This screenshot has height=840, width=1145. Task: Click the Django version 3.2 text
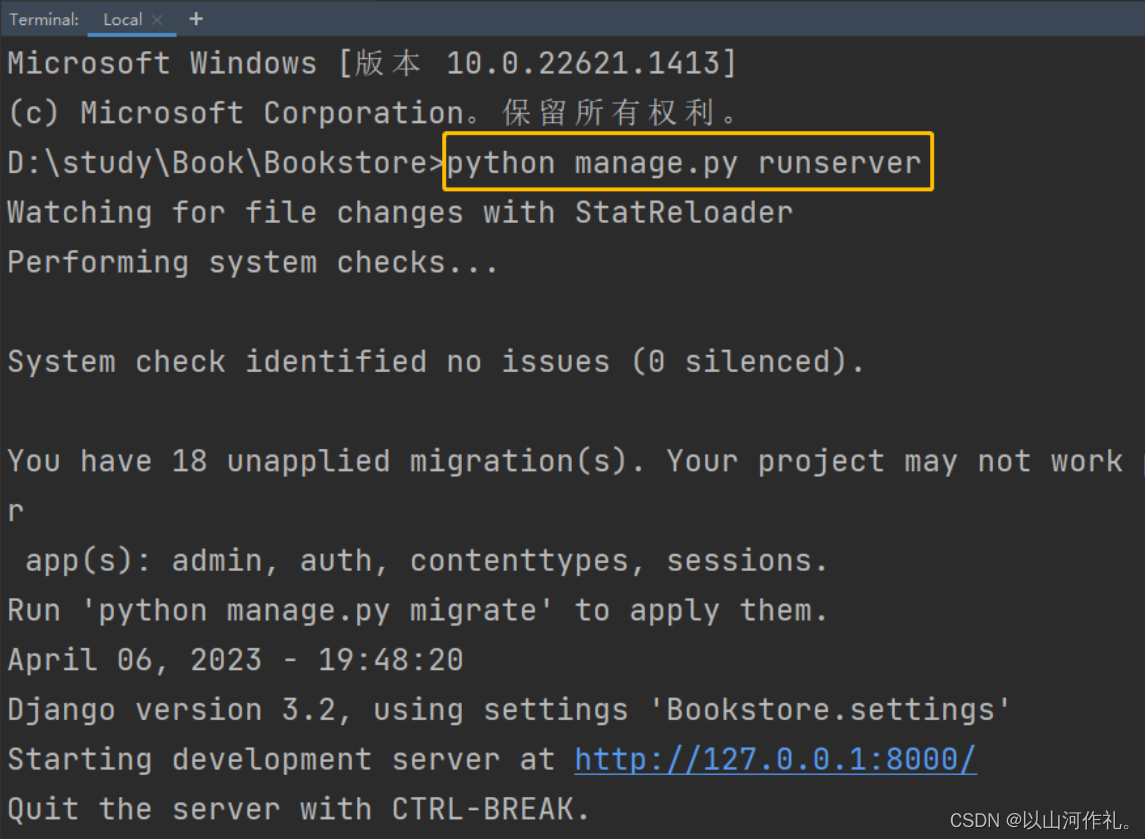click(x=171, y=710)
